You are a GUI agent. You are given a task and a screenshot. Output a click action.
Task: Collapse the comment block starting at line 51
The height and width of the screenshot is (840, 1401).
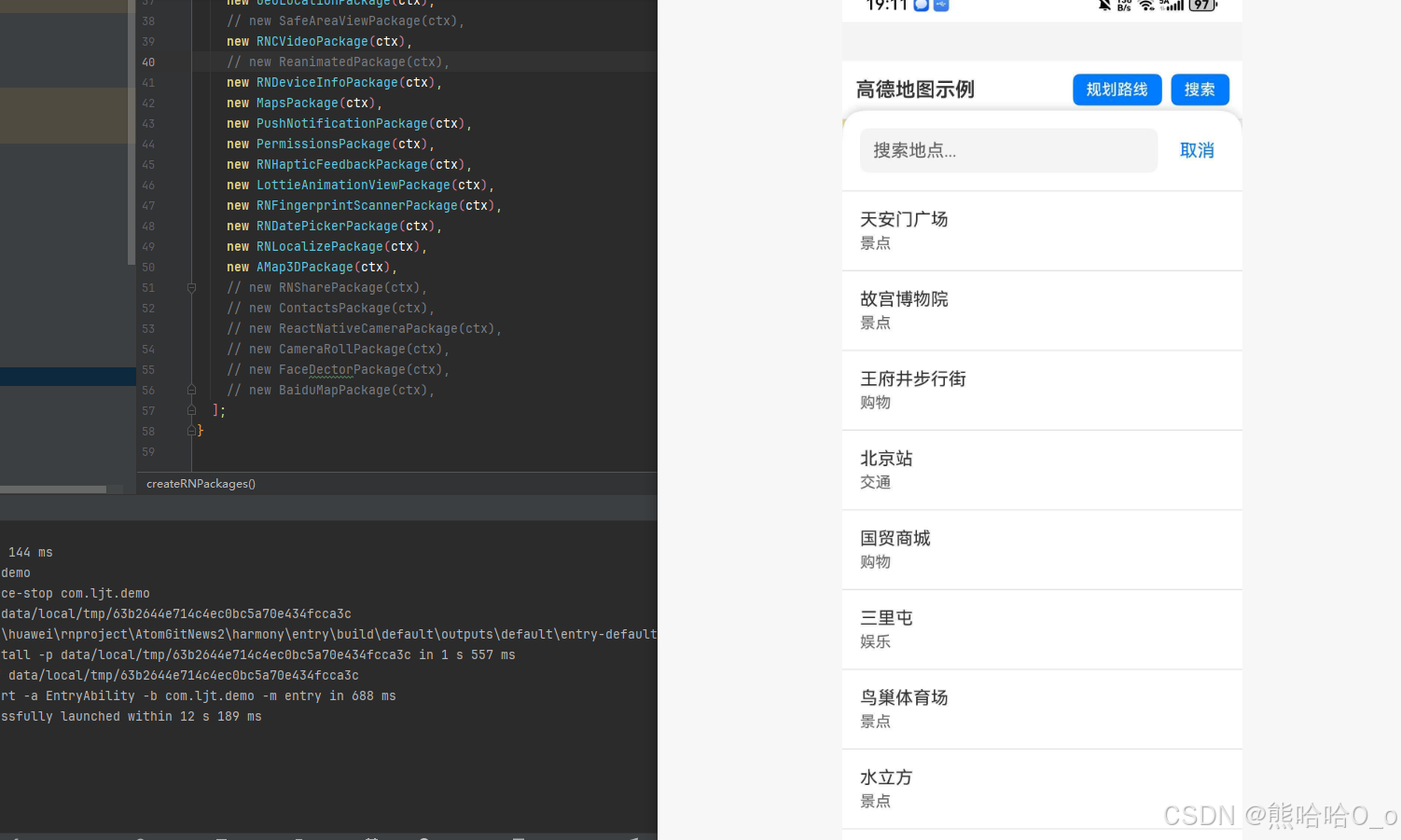pos(191,288)
